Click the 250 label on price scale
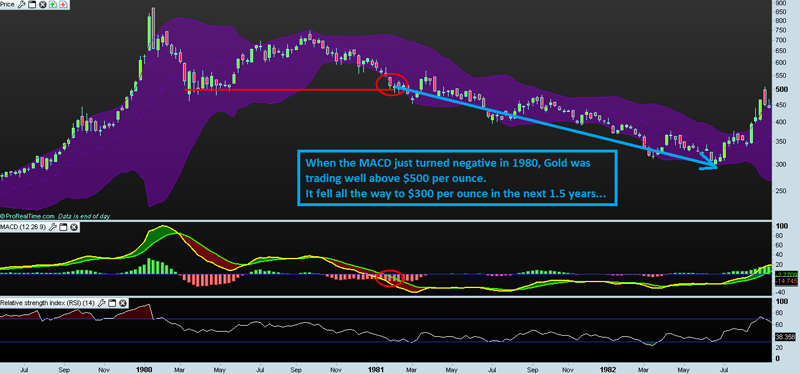800x374 pixels. click(x=781, y=191)
